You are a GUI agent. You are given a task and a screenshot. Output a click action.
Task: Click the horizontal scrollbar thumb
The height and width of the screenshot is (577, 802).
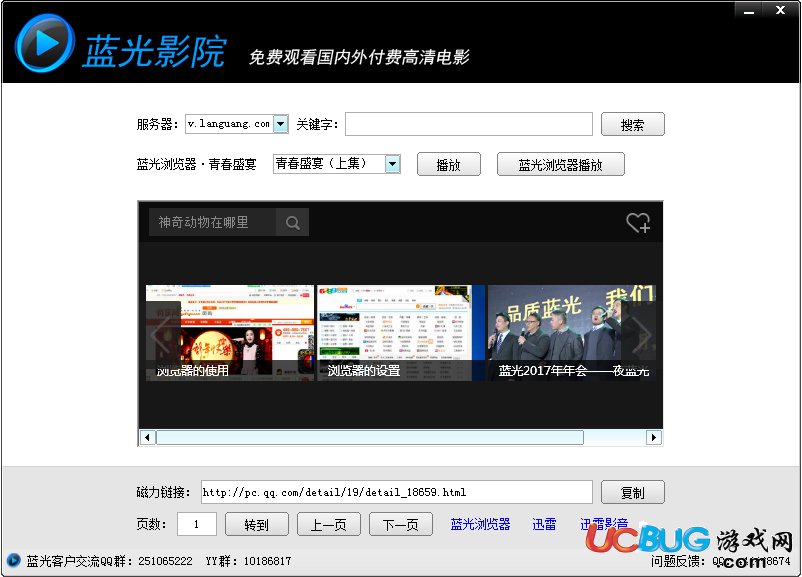[x=370, y=437]
